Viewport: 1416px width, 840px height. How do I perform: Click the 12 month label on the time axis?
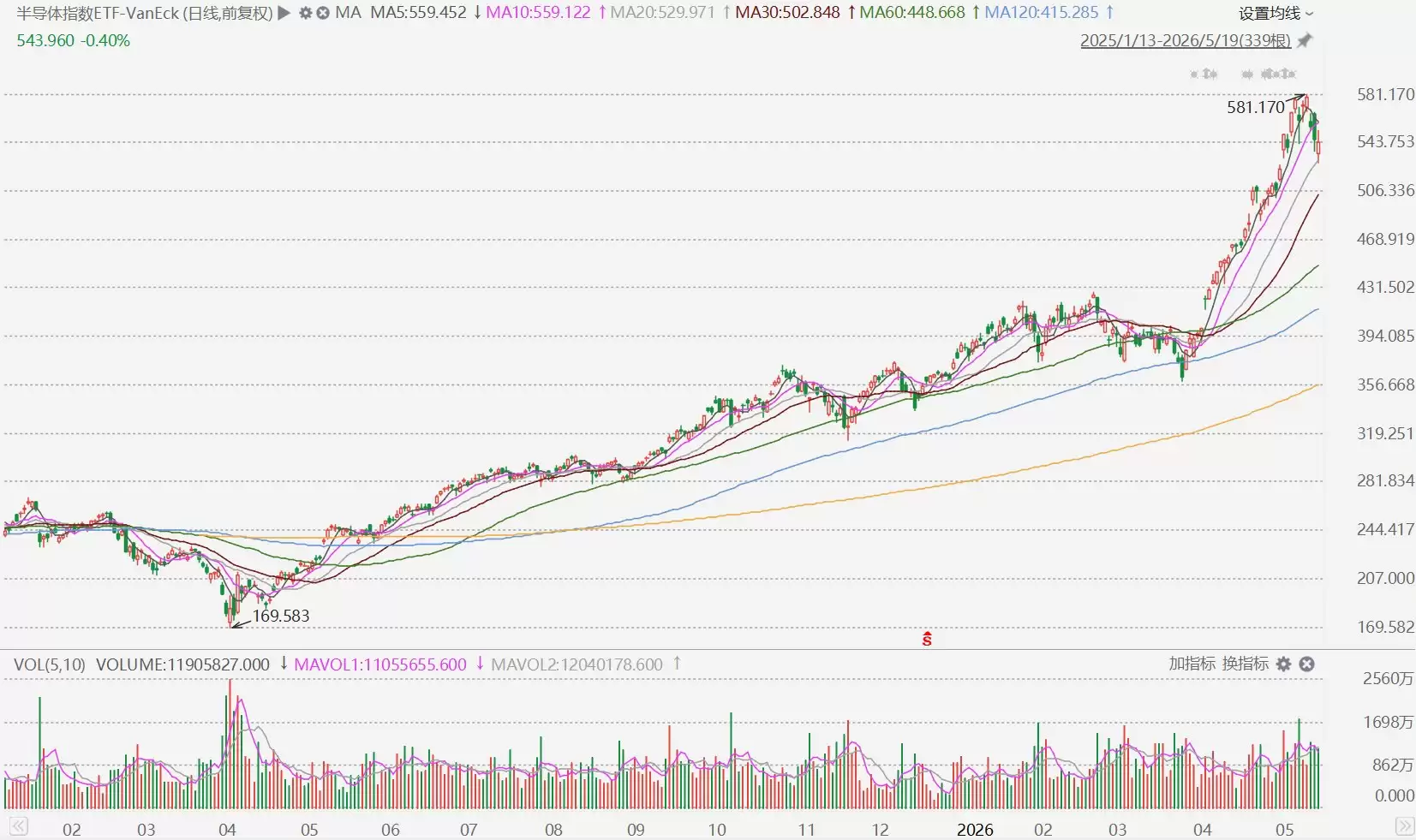880,830
